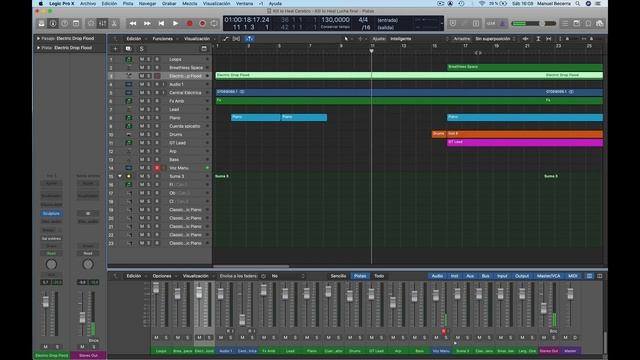Open the cloud browser icon at far right

pos(600,24)
